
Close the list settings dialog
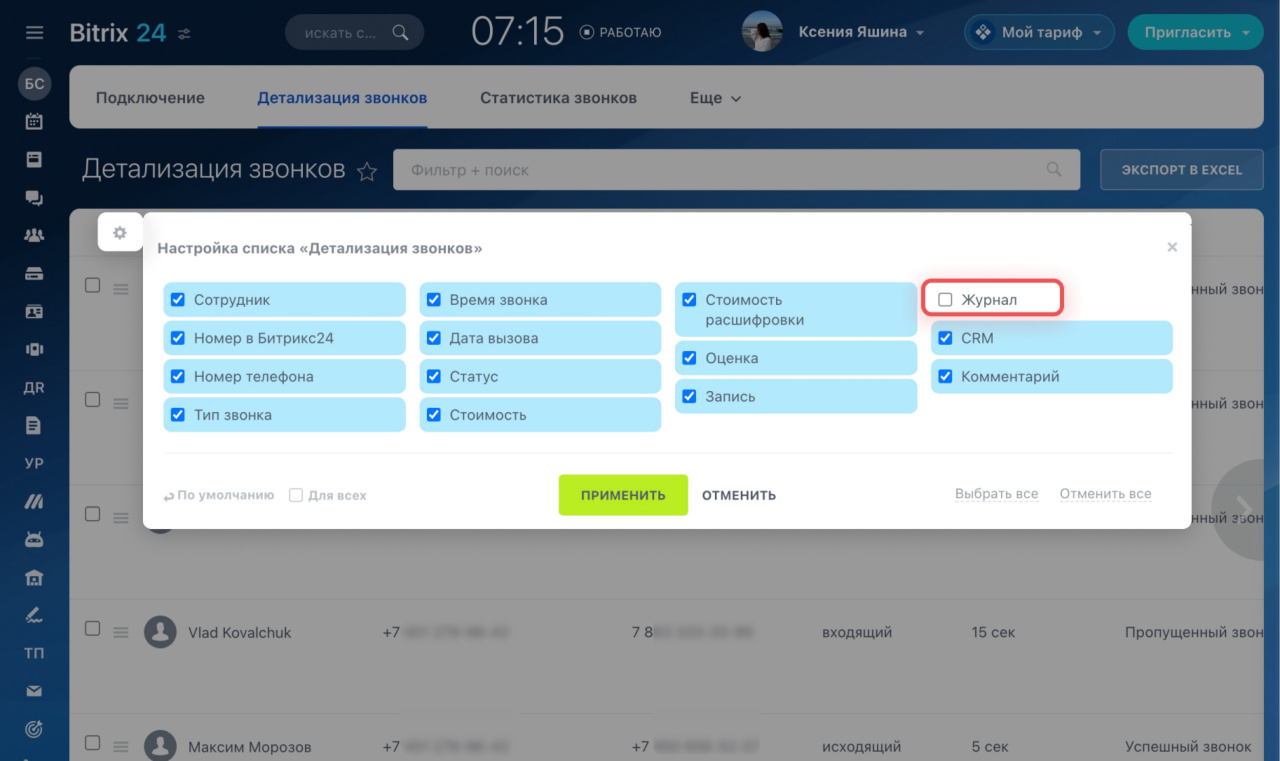(1172, 247)
